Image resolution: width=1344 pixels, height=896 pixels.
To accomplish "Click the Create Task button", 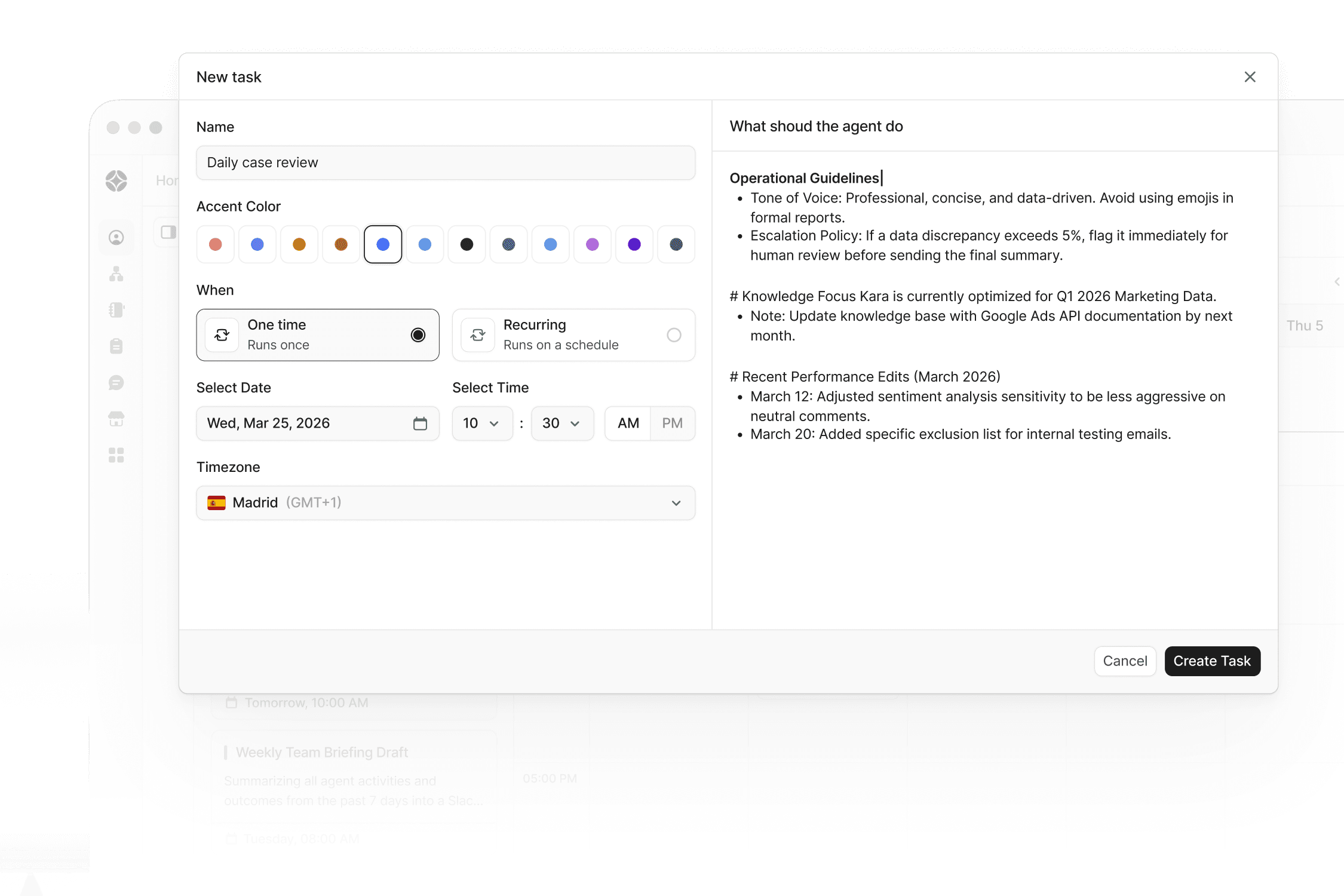I will pyautogui.click(x=1212, y=661).
